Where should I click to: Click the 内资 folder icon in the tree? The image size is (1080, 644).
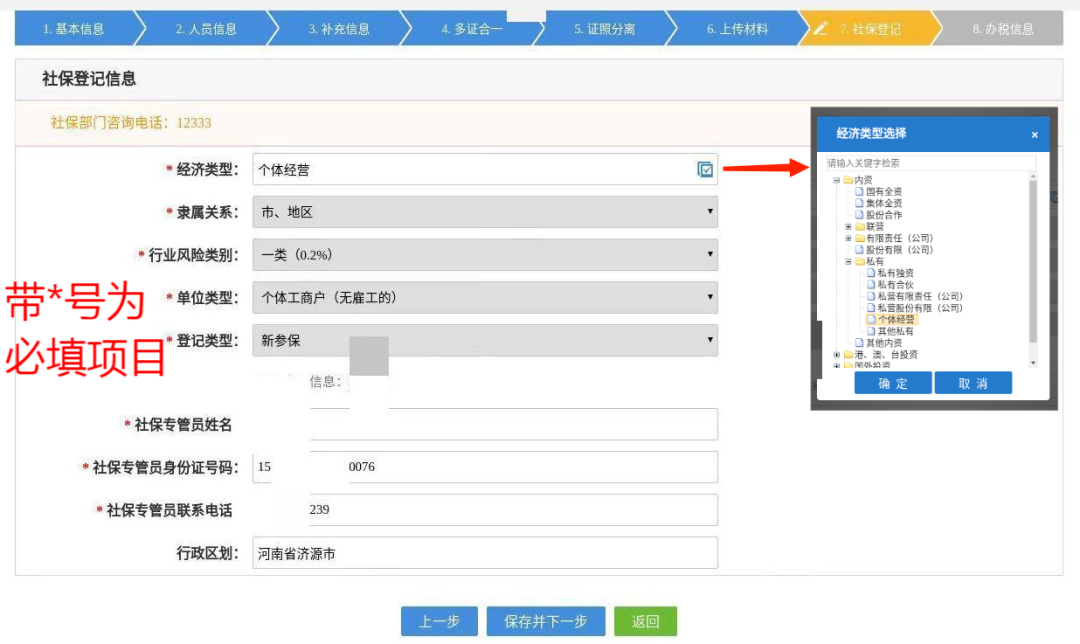846,180
